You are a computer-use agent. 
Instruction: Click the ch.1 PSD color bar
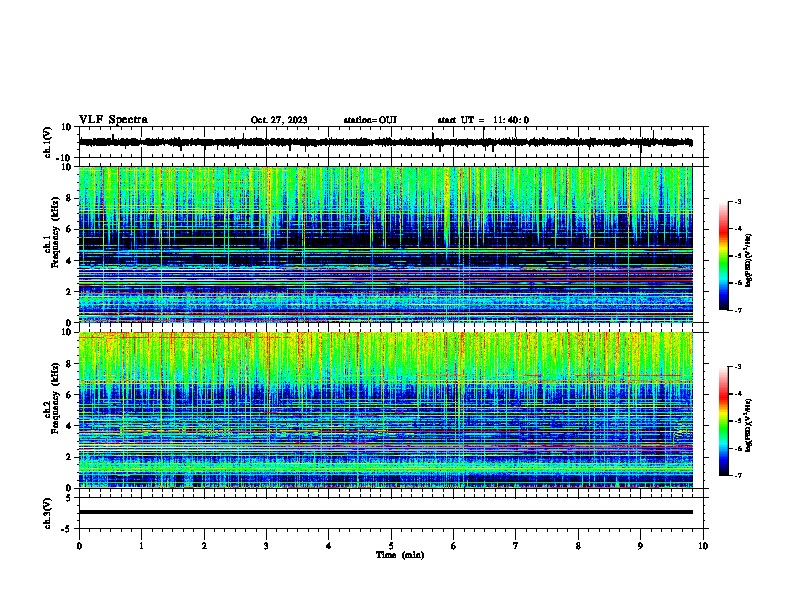point(724,255)
